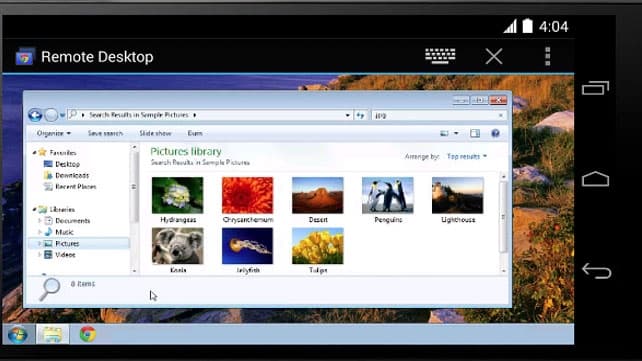Select Favorites in navigation pane
This screenshot has height=361, width=642.
(x=63, y=153)
